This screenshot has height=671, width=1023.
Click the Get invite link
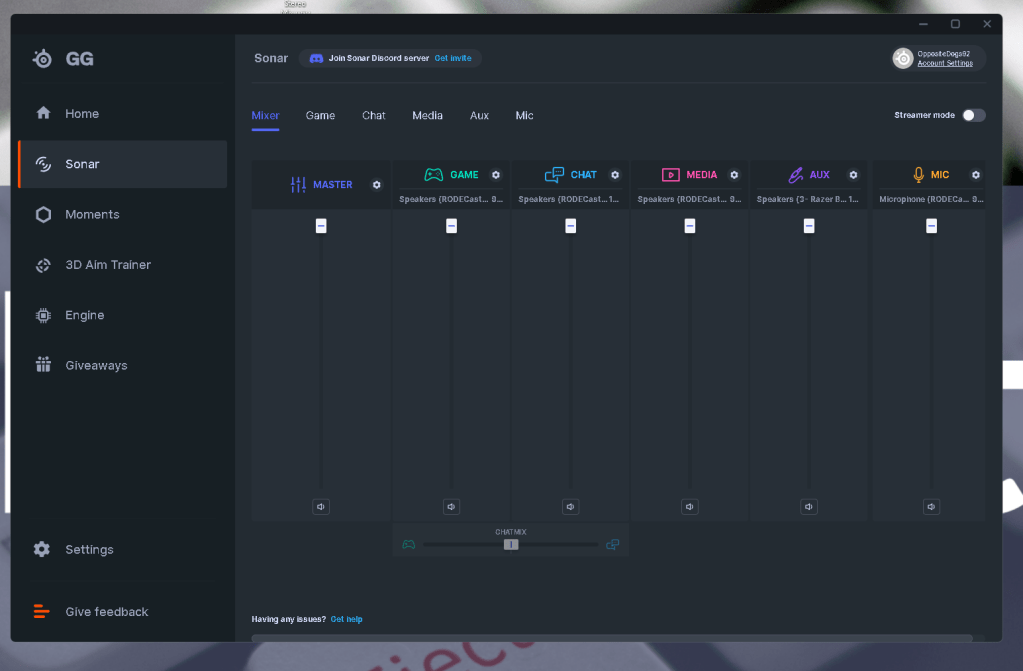(x=453, y=58)
